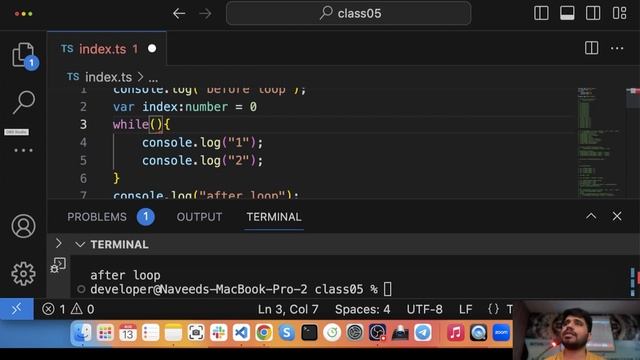Screen dimensions: 640x360
Task: Open Skype from the dock
Action: point(287,333)
